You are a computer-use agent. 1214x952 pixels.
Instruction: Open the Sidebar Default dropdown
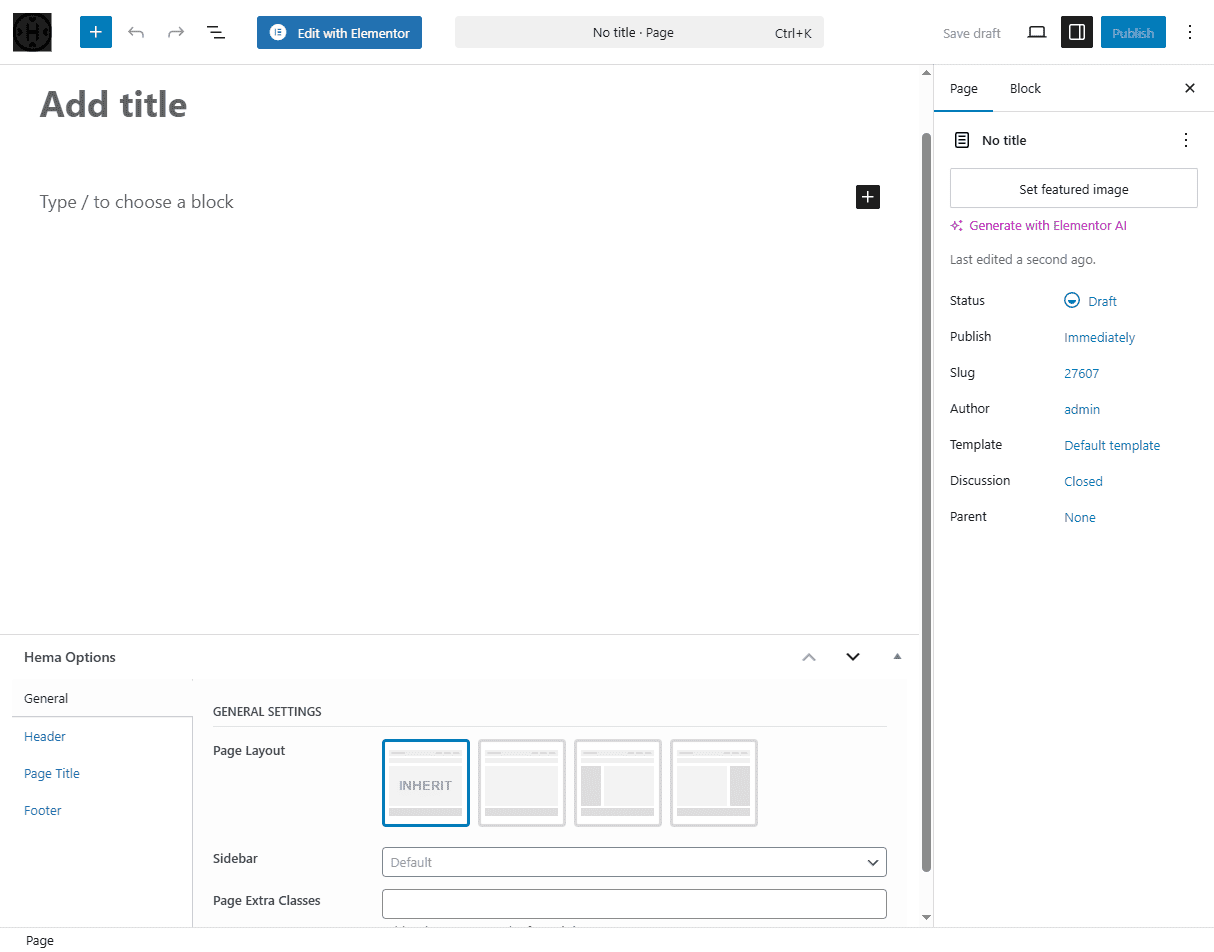click(634, 862)
